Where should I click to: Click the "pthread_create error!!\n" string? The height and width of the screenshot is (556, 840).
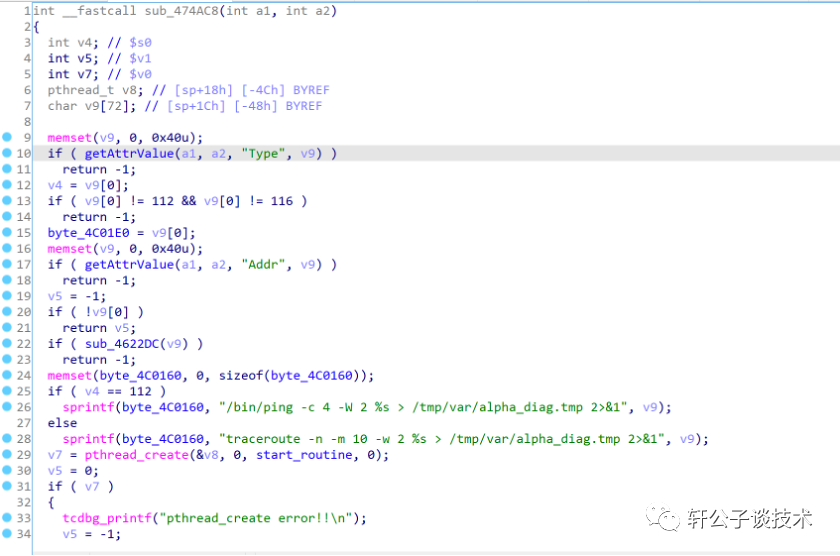(262, 518)
